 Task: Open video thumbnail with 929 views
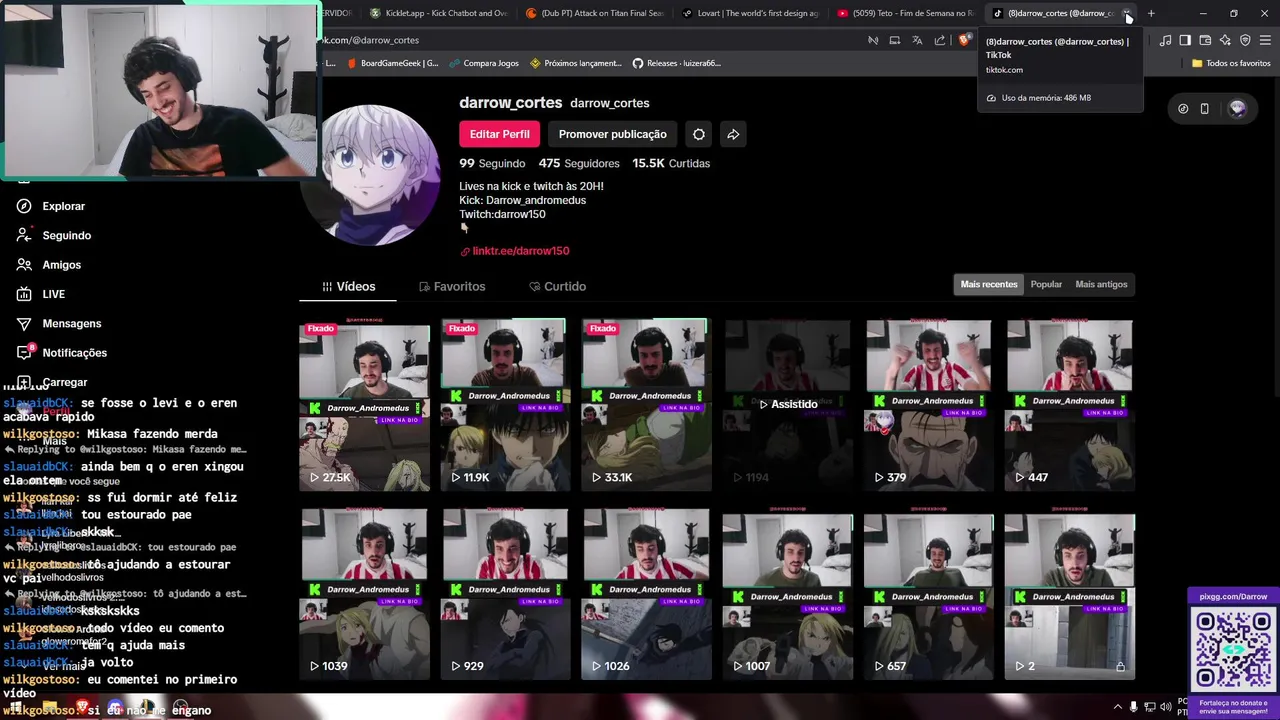(x=505, y=594)
